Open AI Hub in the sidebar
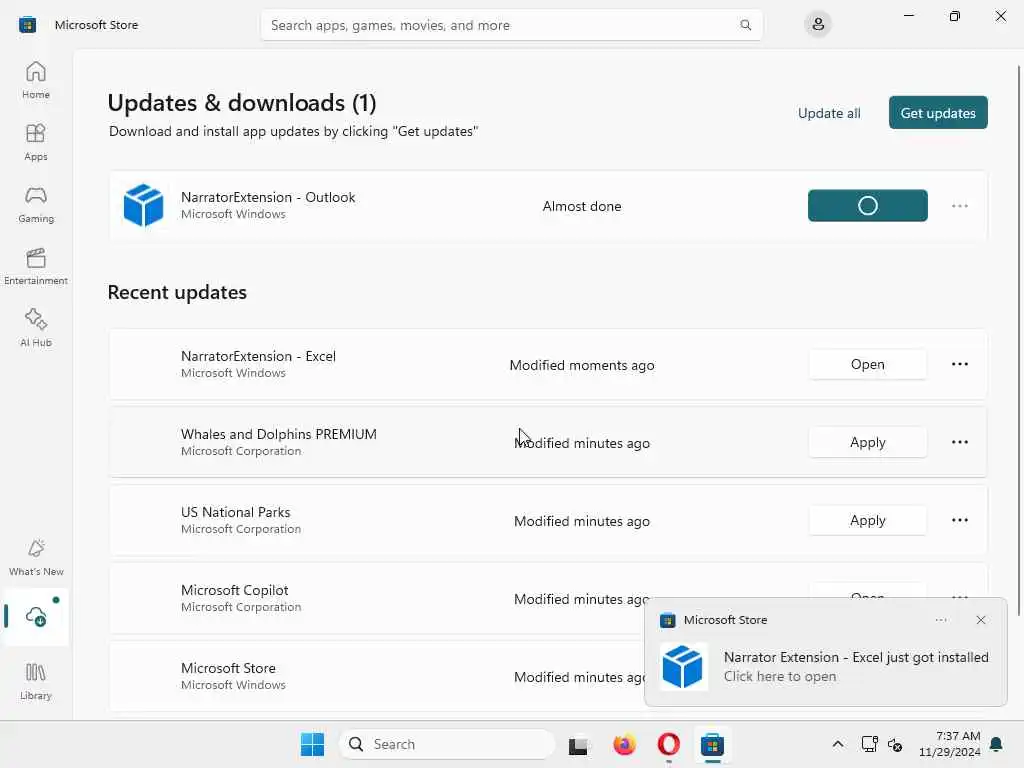 36,328
